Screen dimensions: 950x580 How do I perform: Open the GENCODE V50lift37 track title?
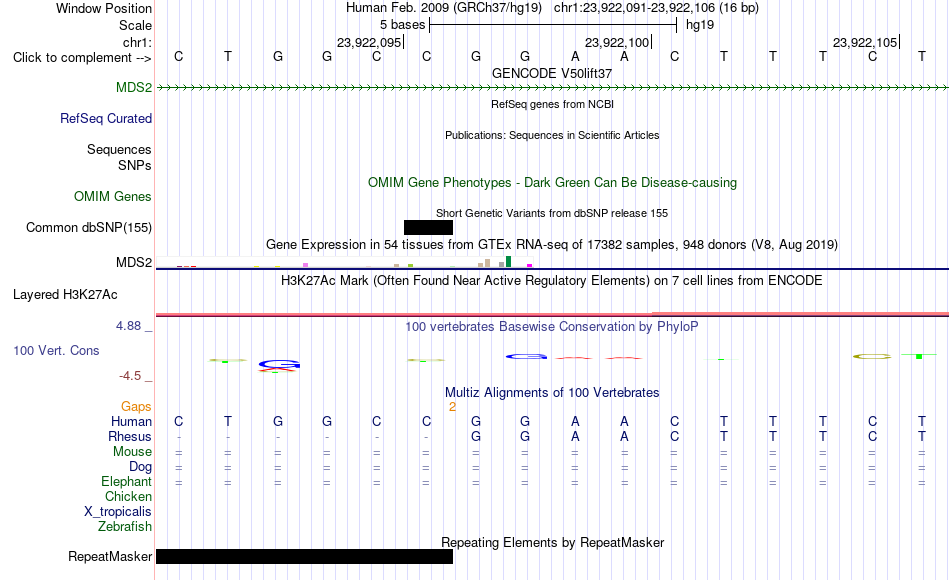552,73
